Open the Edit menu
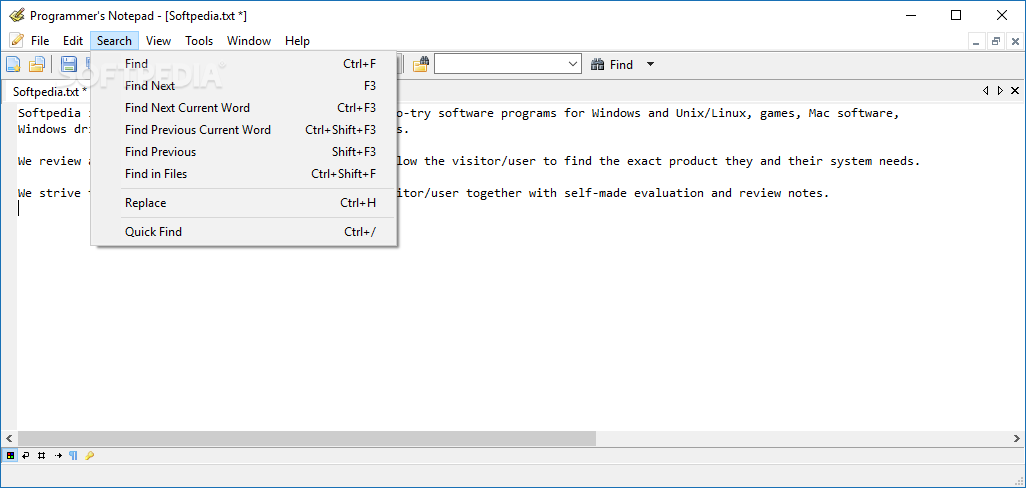 coord(73,41)
